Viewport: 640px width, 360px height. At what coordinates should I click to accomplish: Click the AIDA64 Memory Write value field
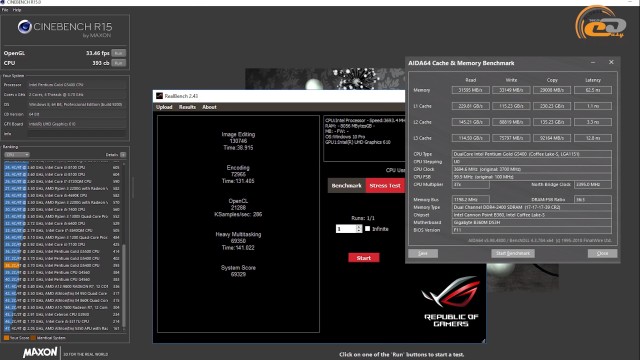click(x=511, y=90)
